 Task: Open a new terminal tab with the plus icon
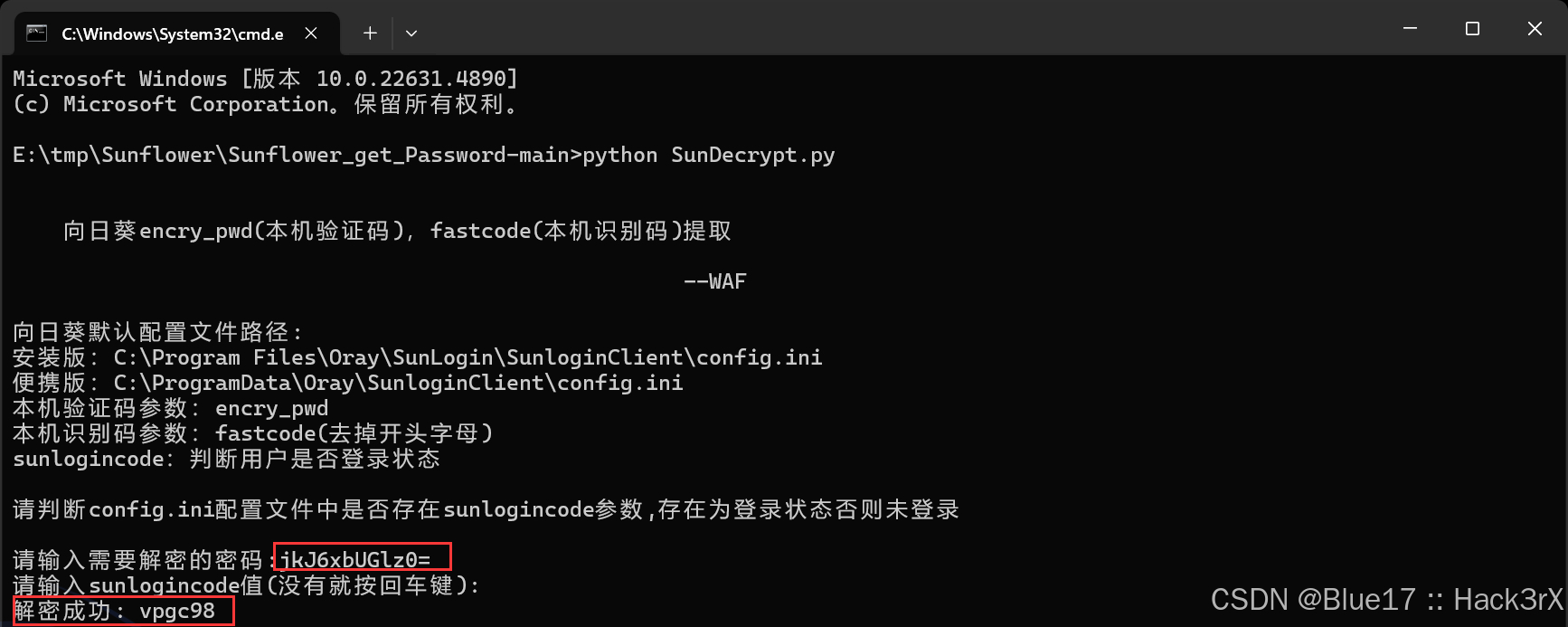[369, 33]
